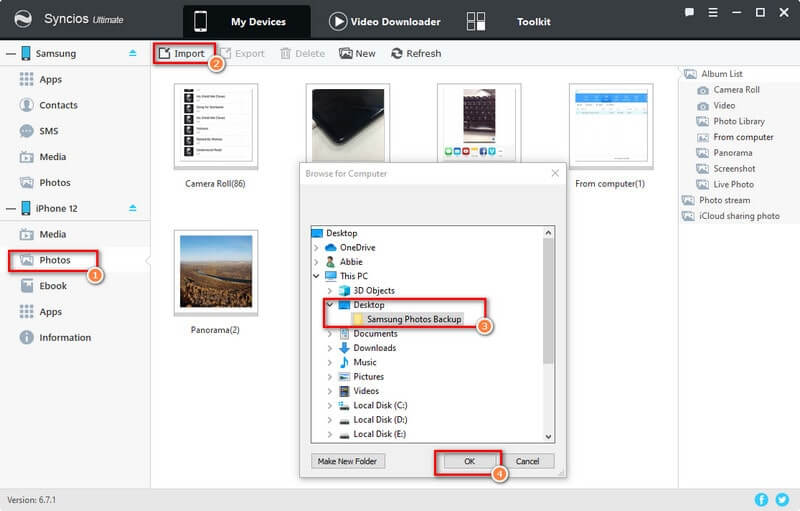
Task: Open the Camera Roll(86) album thumbnail
Action: point(216,126)
